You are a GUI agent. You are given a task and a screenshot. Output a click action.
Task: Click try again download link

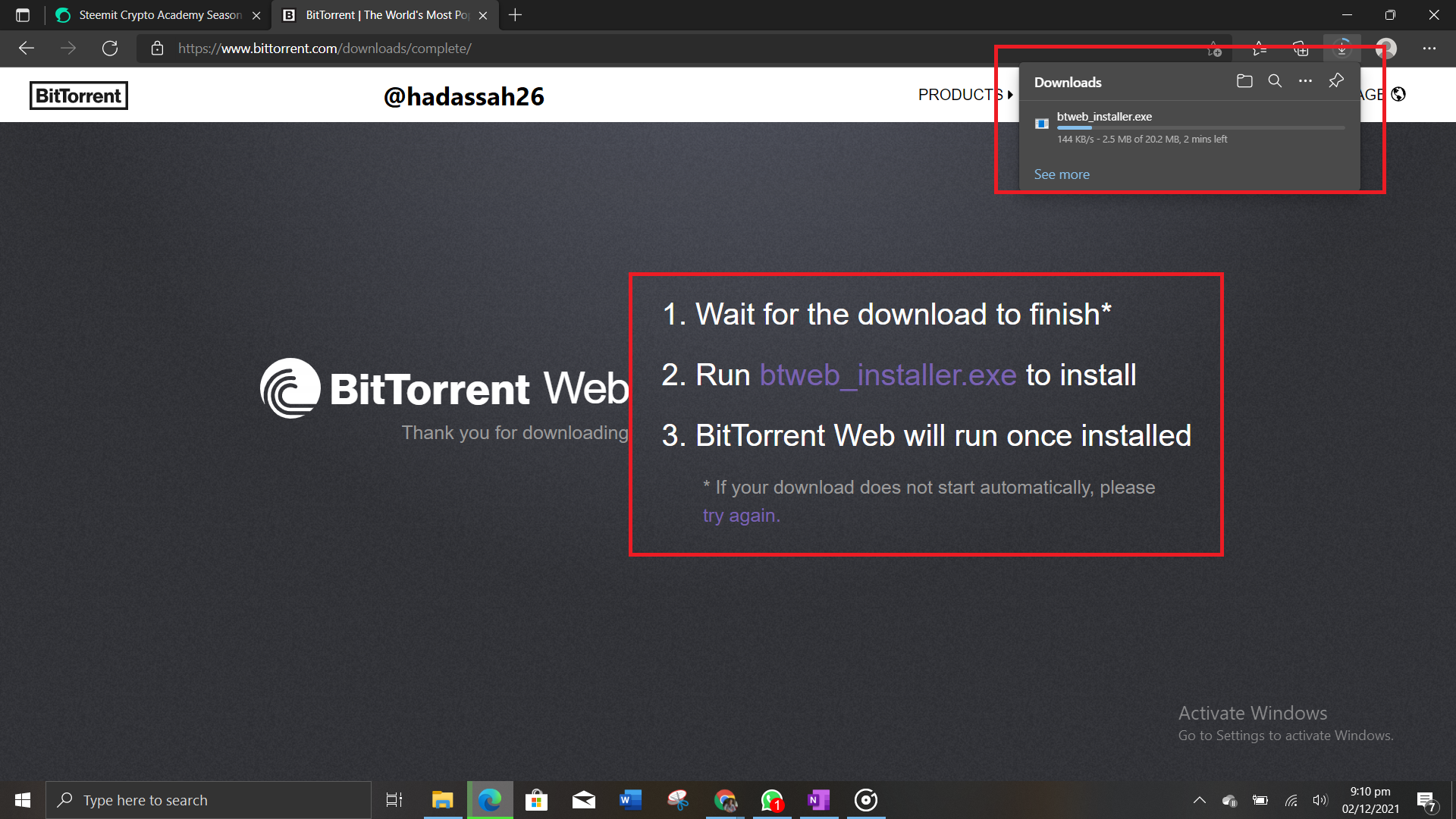(x=741, y=516)
